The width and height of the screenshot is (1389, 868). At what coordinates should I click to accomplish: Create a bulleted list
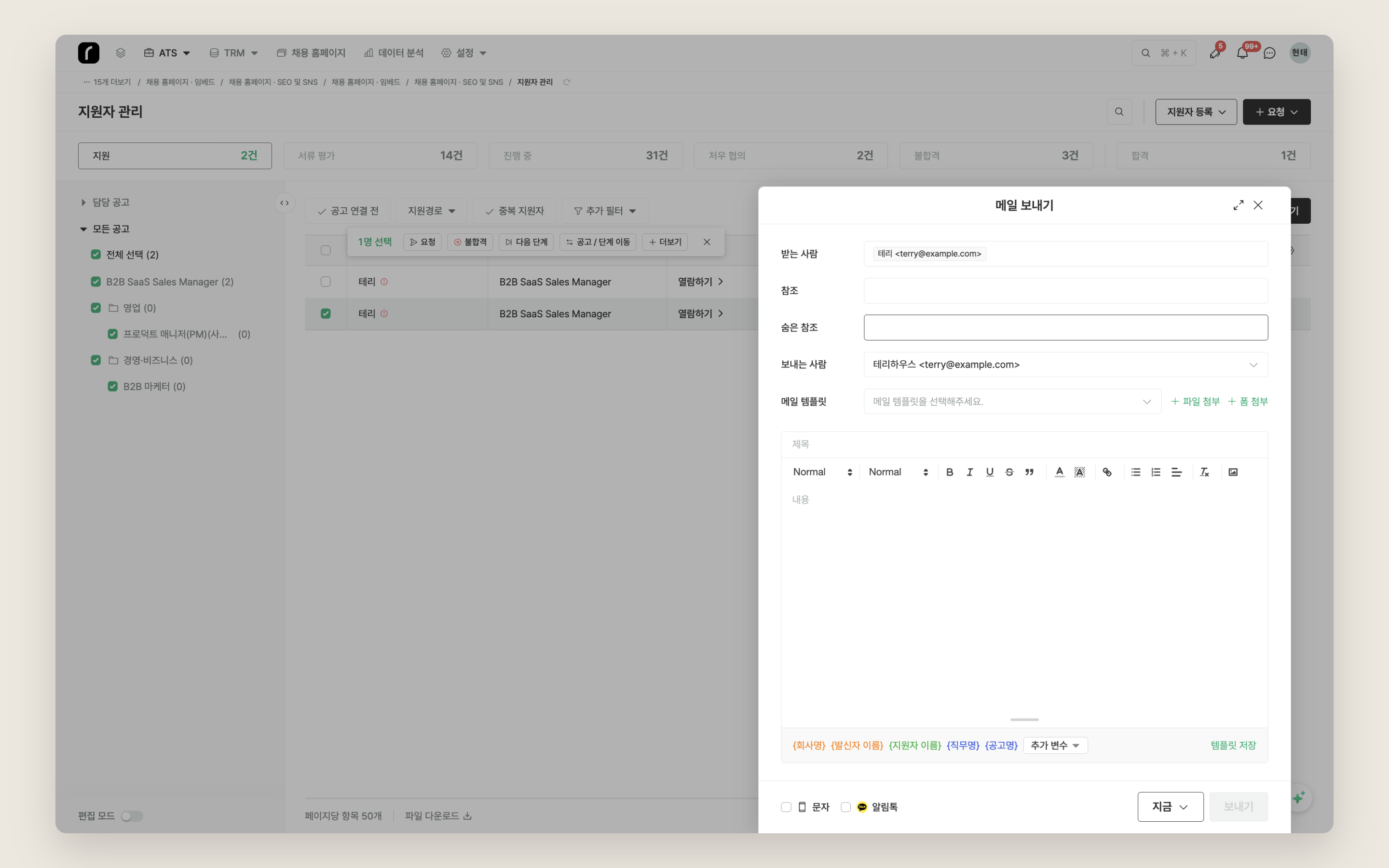point(1135,472)
